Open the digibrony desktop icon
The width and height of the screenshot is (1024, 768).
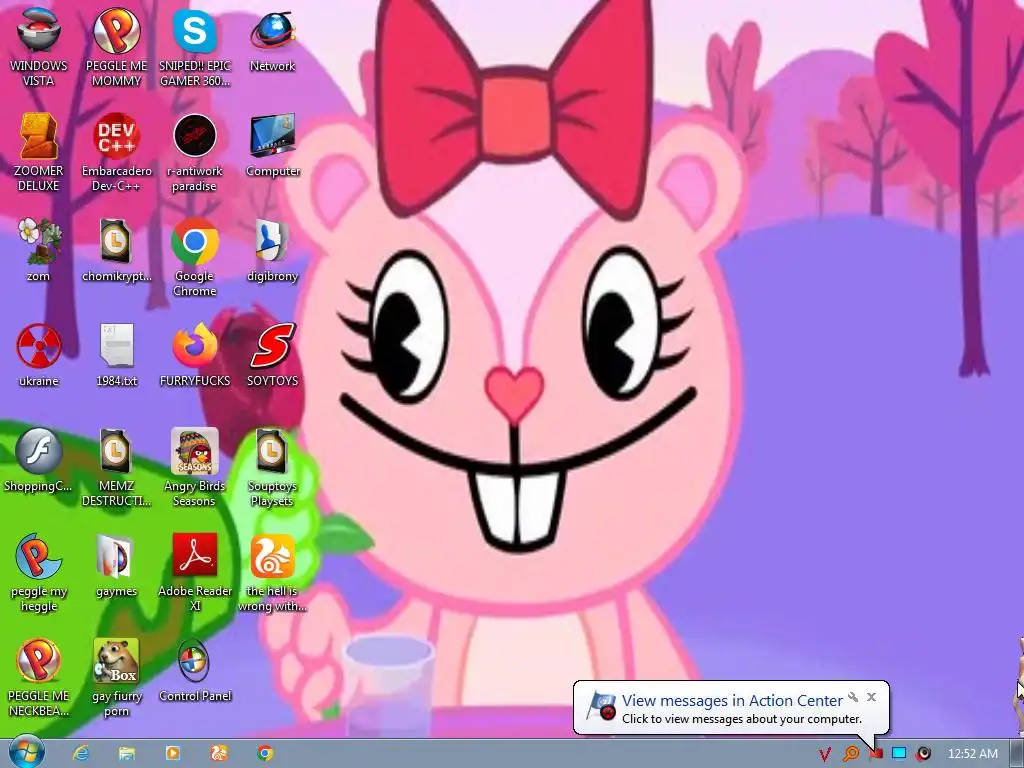[272, 250]
